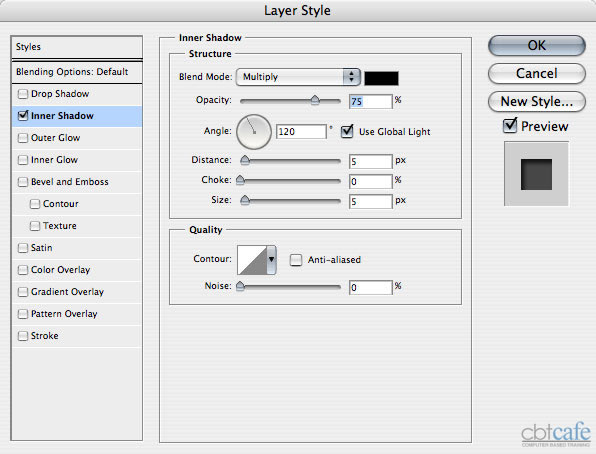Toggle the Use Global Light checkbox
This screenshot has height=454, width=596.
(347, 132)
